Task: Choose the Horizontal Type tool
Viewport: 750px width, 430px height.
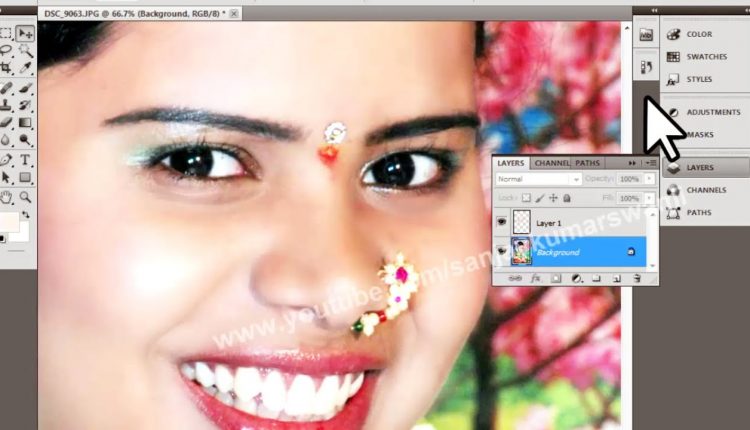Action: coord(25,160)
